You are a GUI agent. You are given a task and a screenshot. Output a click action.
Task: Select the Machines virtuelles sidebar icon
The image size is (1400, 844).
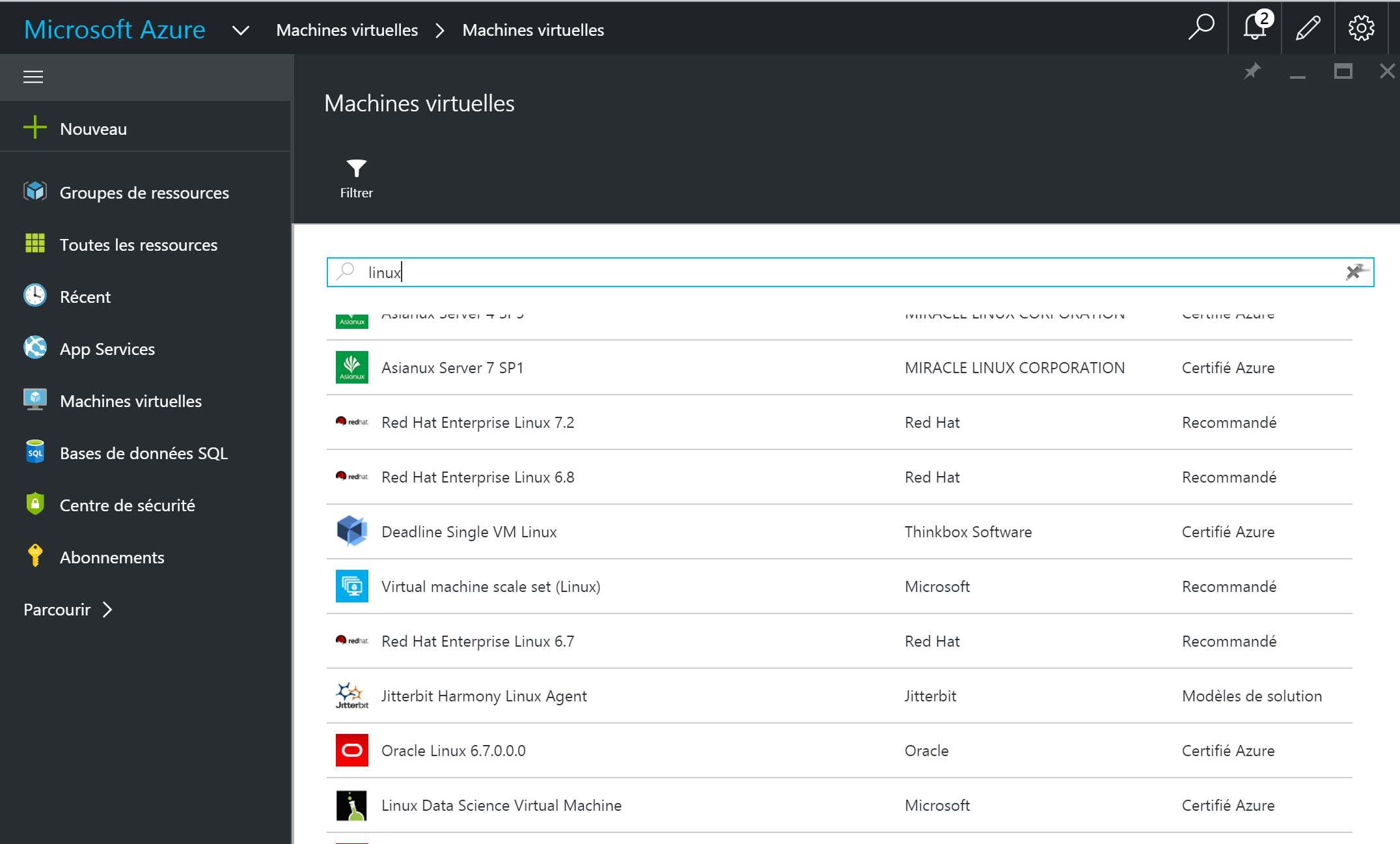tap(34, 400)
